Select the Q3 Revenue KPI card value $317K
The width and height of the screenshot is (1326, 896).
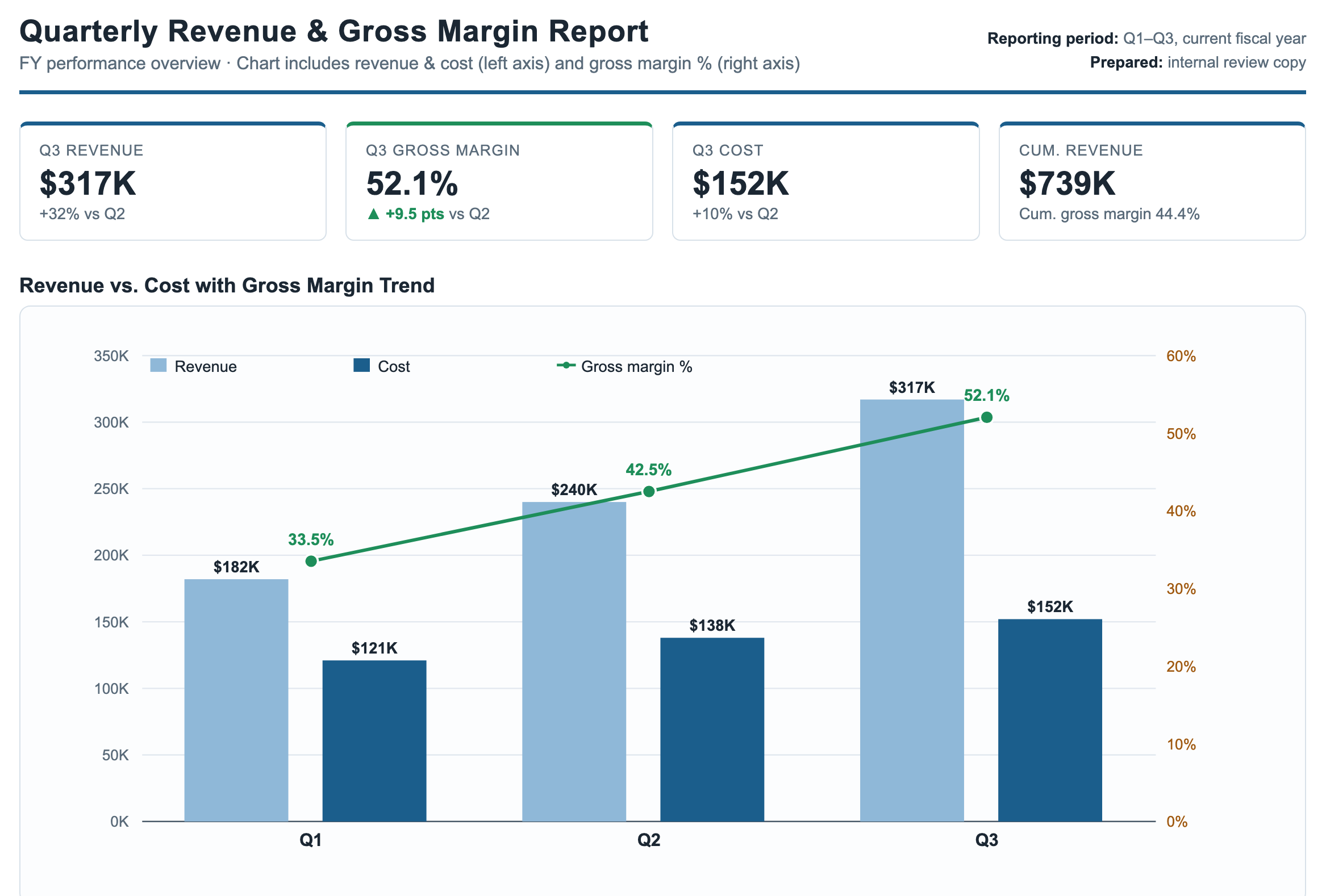click(88, 183)
